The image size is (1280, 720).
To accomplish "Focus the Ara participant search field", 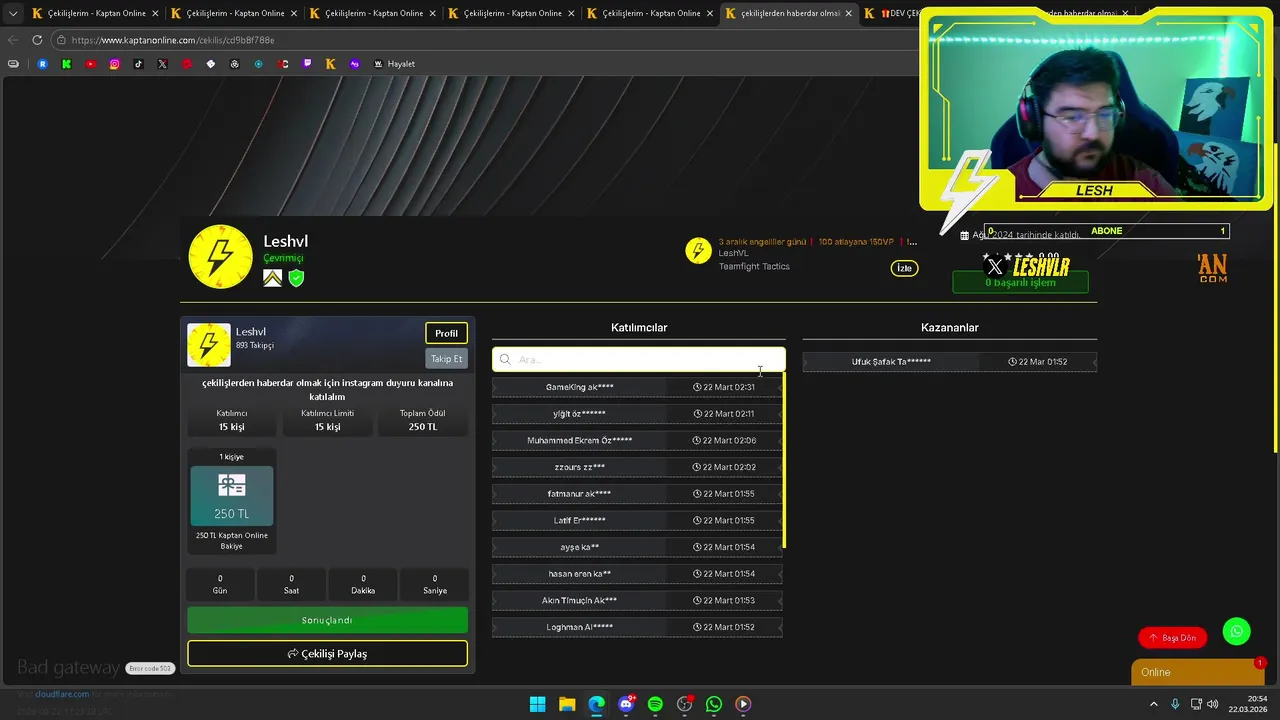I will [x=638, y=359].
